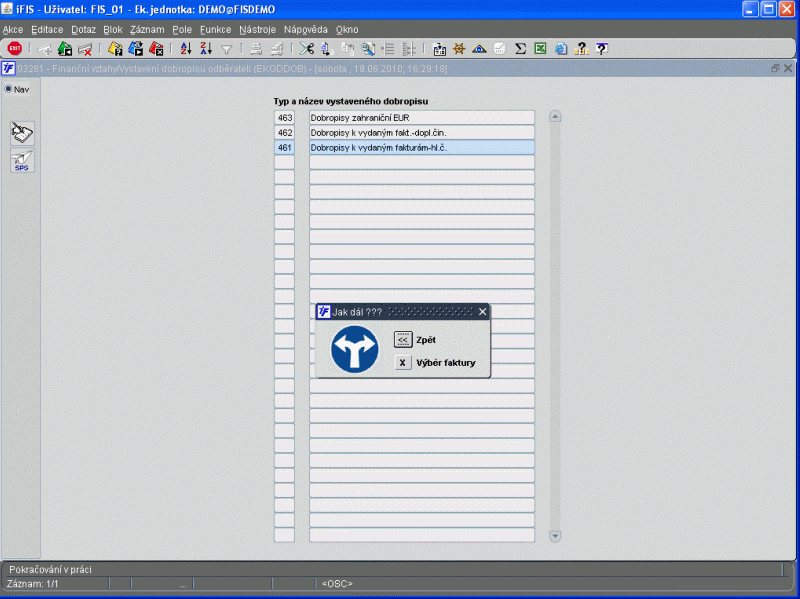Click the funnel filter icon
The width and height of the screenshot is (800, 599).
pos(227,49)
